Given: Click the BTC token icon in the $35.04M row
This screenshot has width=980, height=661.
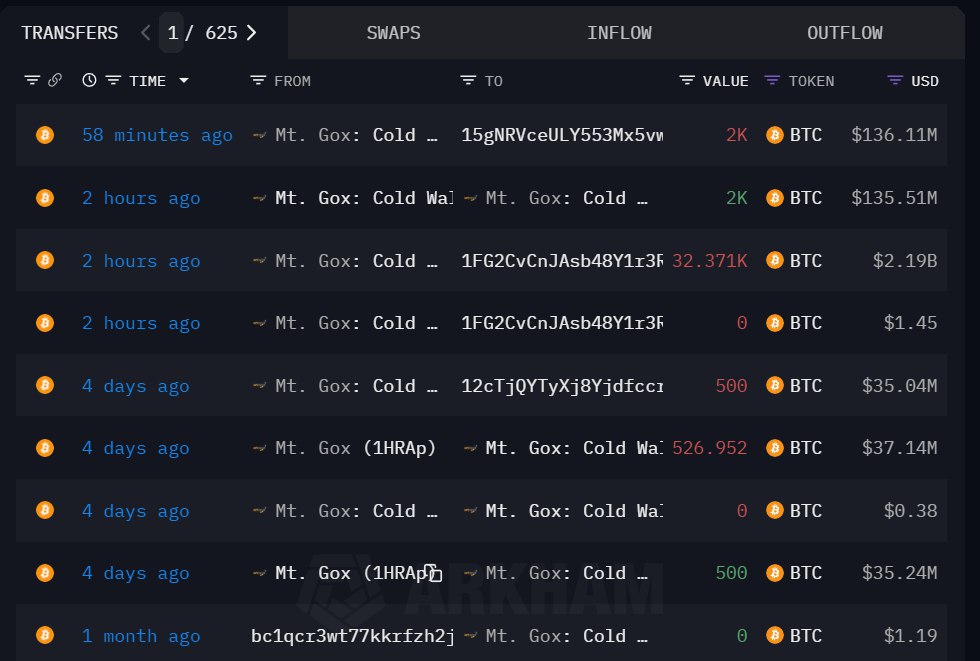Looking at the screenshot, I should (774, 386).
